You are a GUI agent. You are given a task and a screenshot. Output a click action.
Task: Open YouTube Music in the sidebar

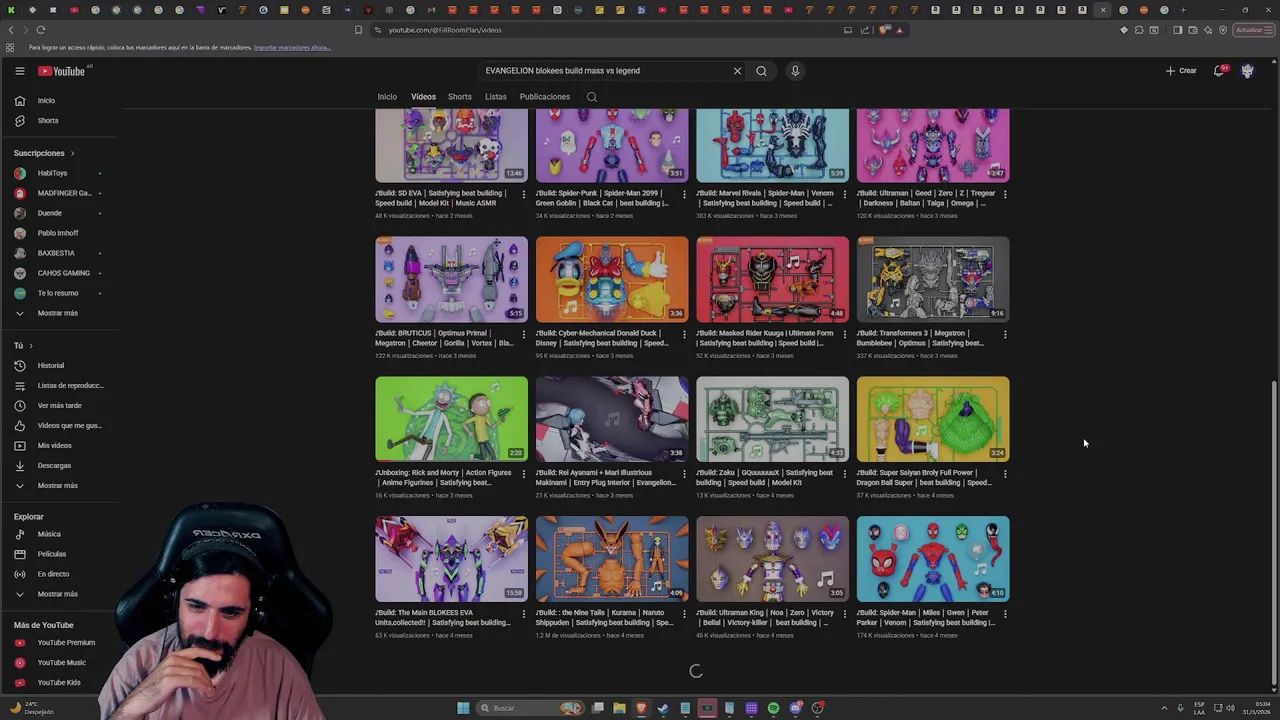pos(60,662)
